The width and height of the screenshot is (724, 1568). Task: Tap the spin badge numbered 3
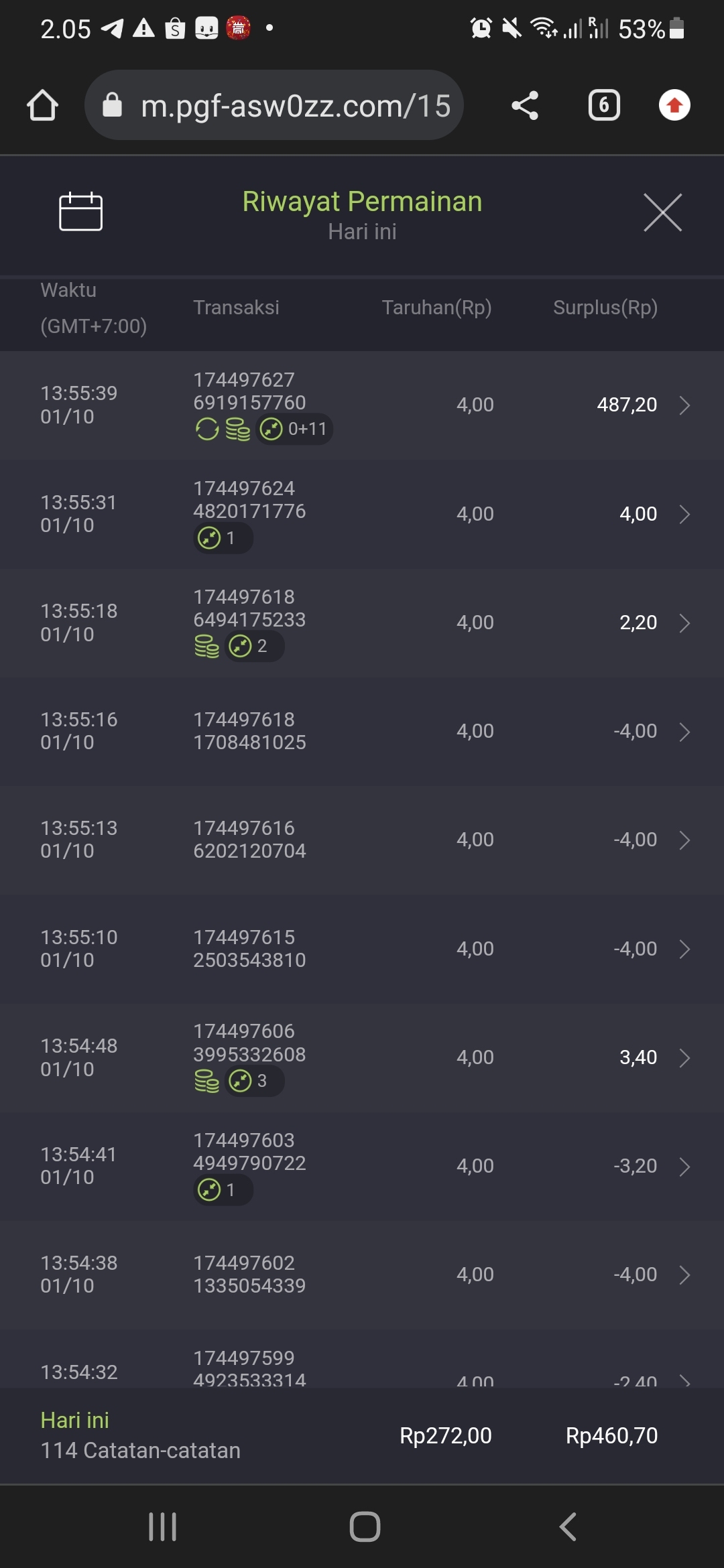[254, 1081]
